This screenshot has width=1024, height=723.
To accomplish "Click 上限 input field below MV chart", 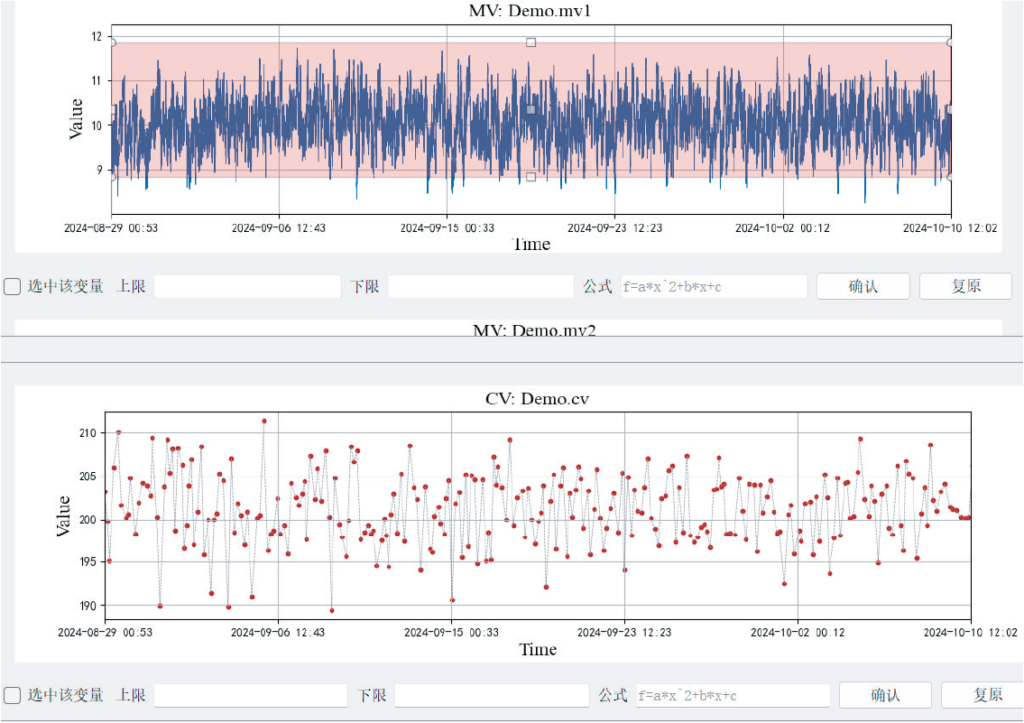I will tap(248, 287).
